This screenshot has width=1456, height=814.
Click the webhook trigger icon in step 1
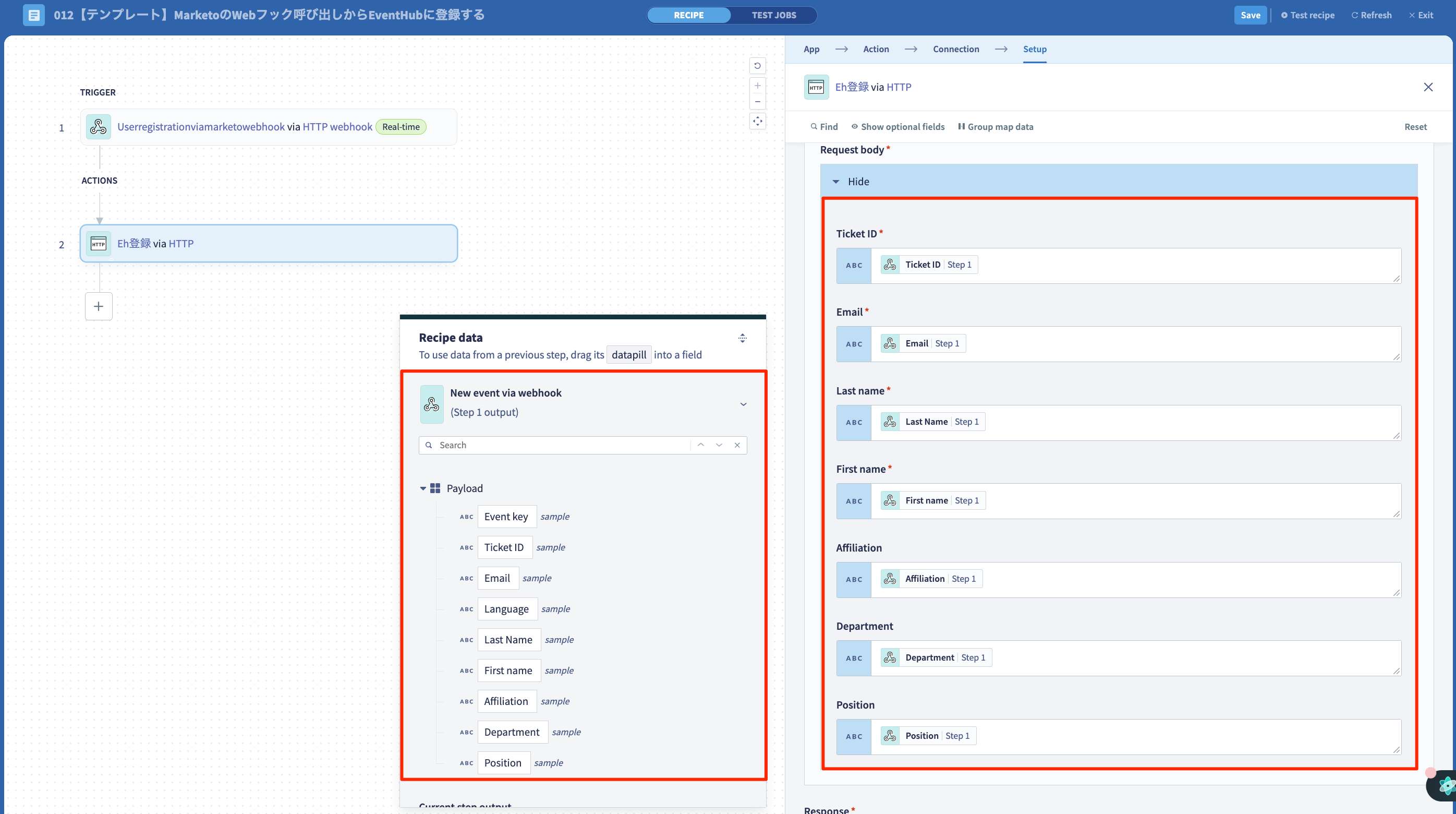tap(99, 127)
